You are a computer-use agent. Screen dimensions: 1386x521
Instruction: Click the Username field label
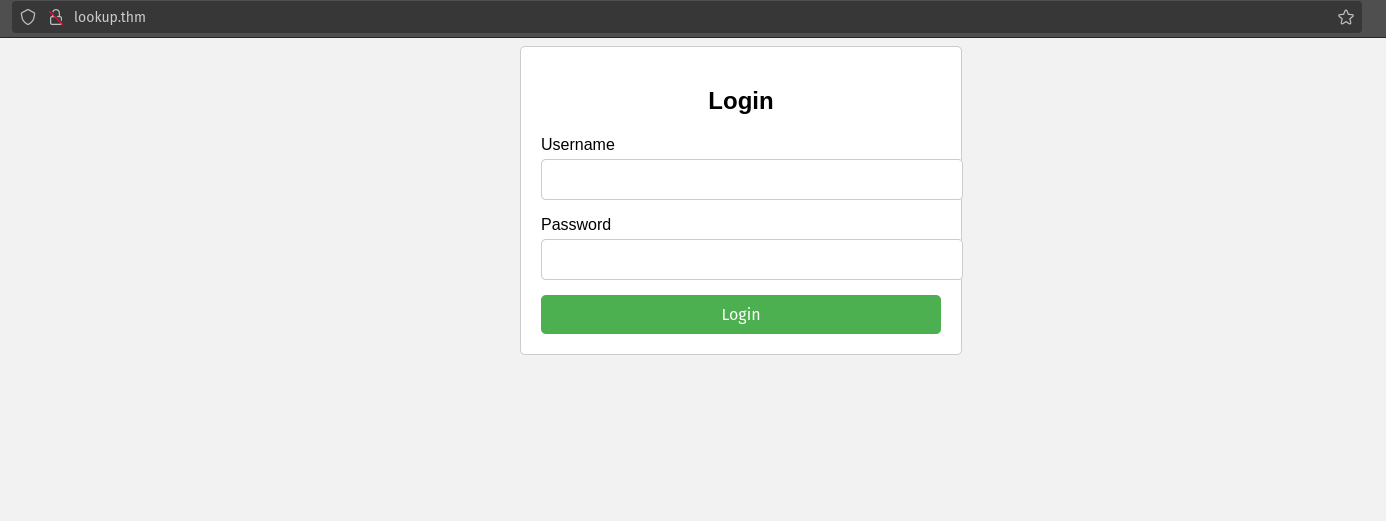(577, 145)
